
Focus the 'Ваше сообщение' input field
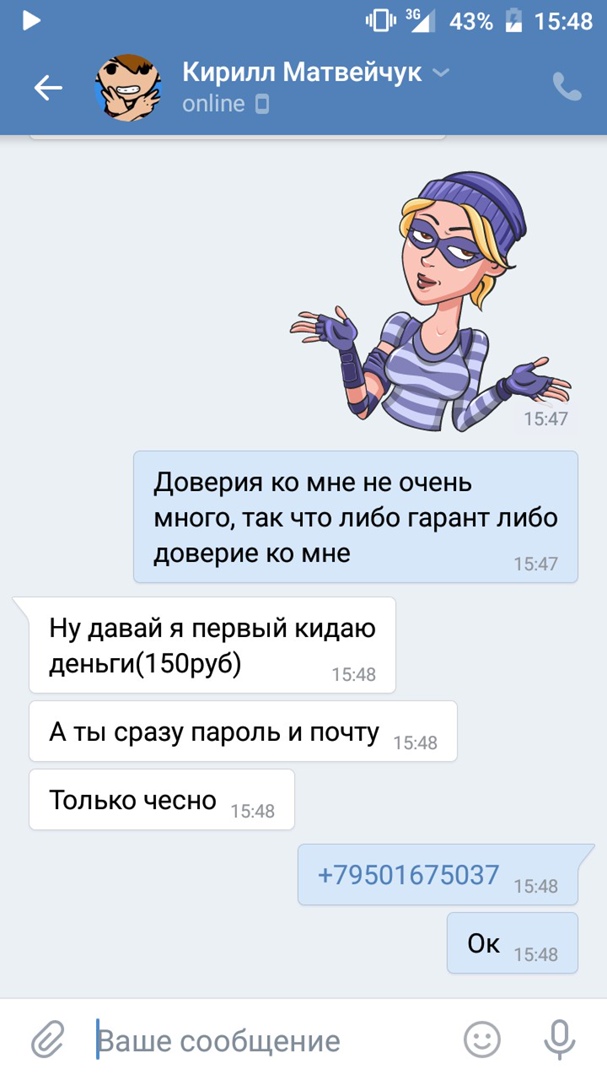(272, 1040)
